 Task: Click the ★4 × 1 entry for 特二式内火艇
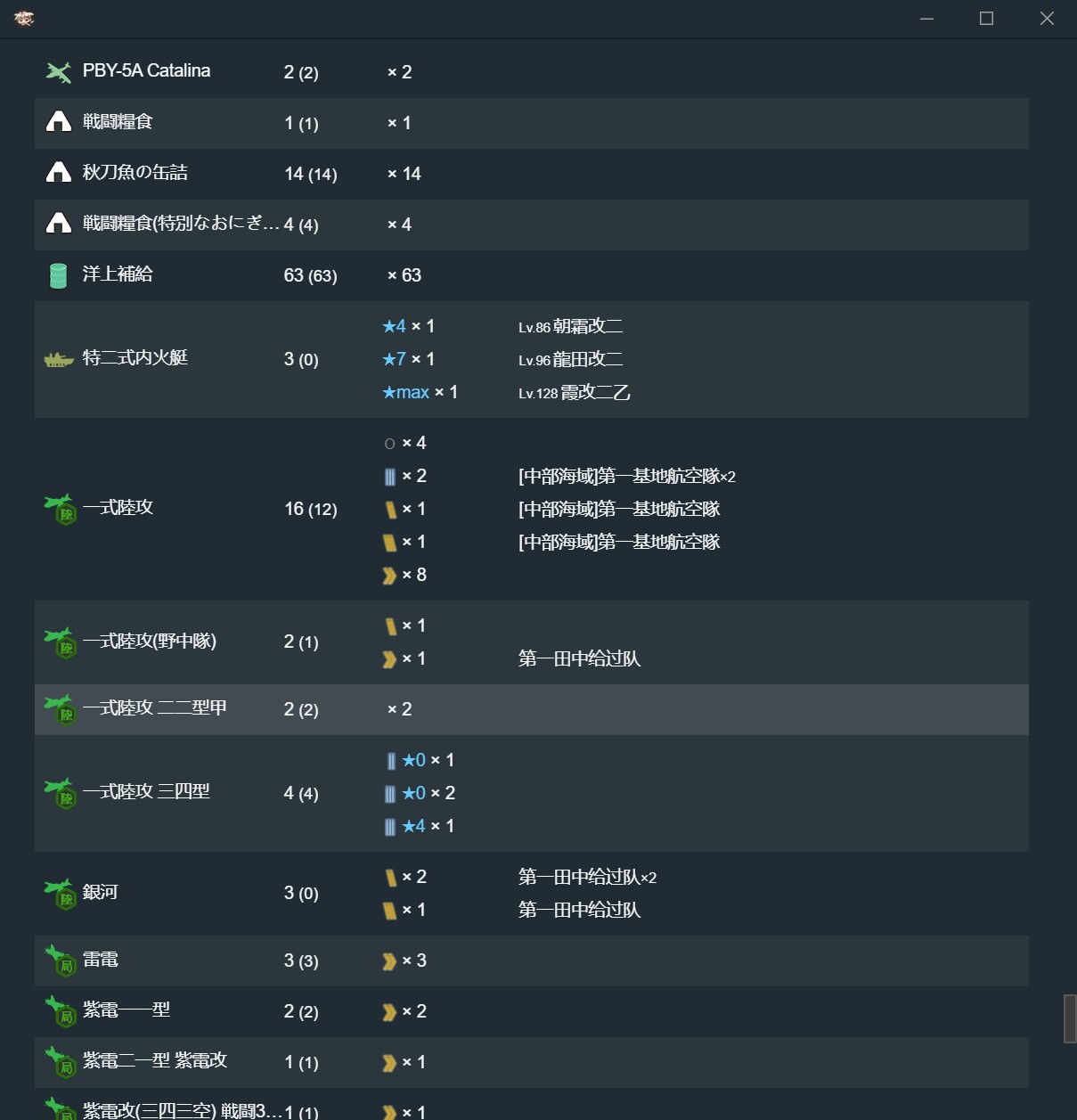408,327
